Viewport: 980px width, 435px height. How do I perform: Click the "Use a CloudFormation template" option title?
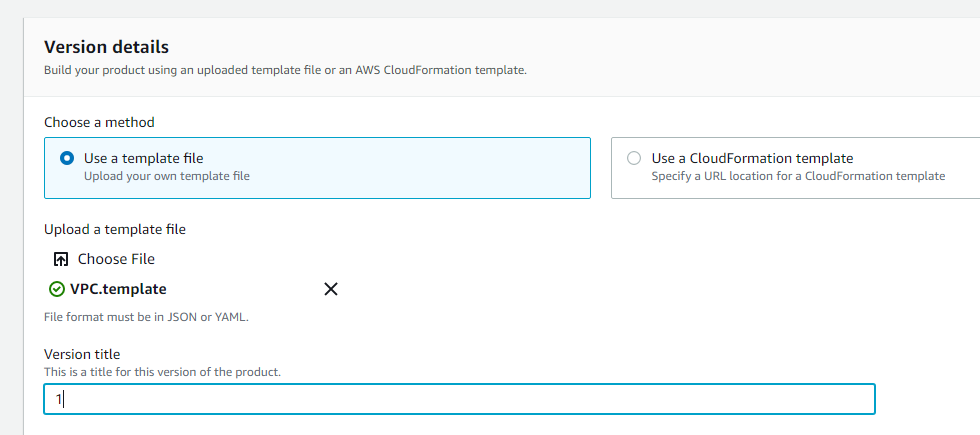point(752,158)
